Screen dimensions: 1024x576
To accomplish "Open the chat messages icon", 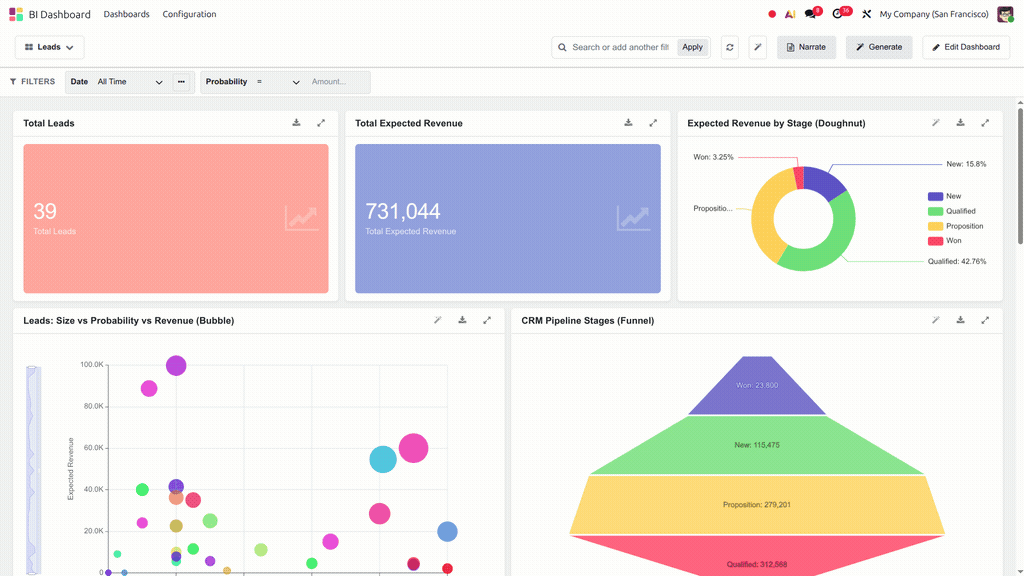I will coord(810,14).
